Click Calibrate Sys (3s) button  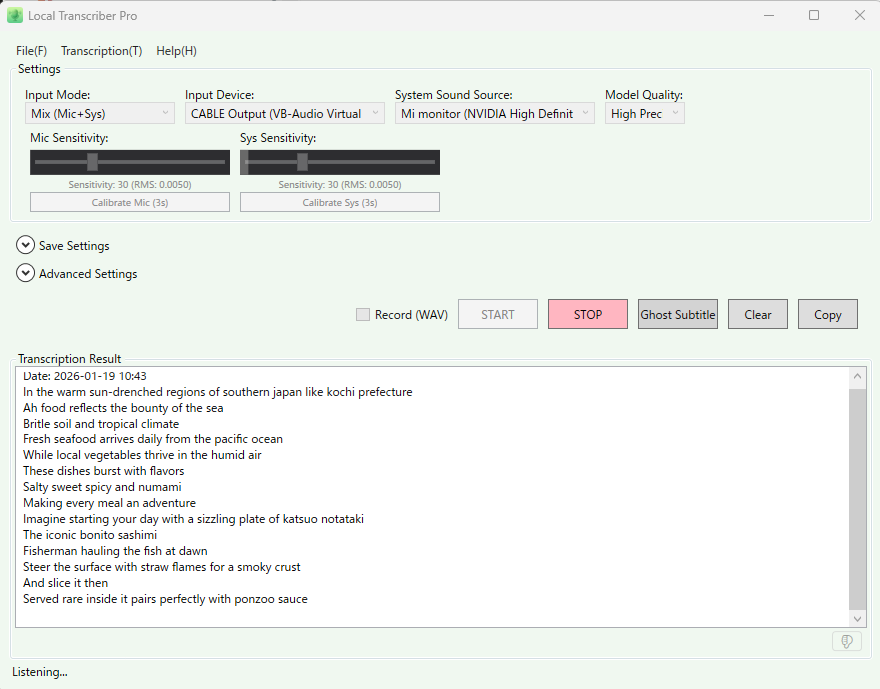click(340, 203)
